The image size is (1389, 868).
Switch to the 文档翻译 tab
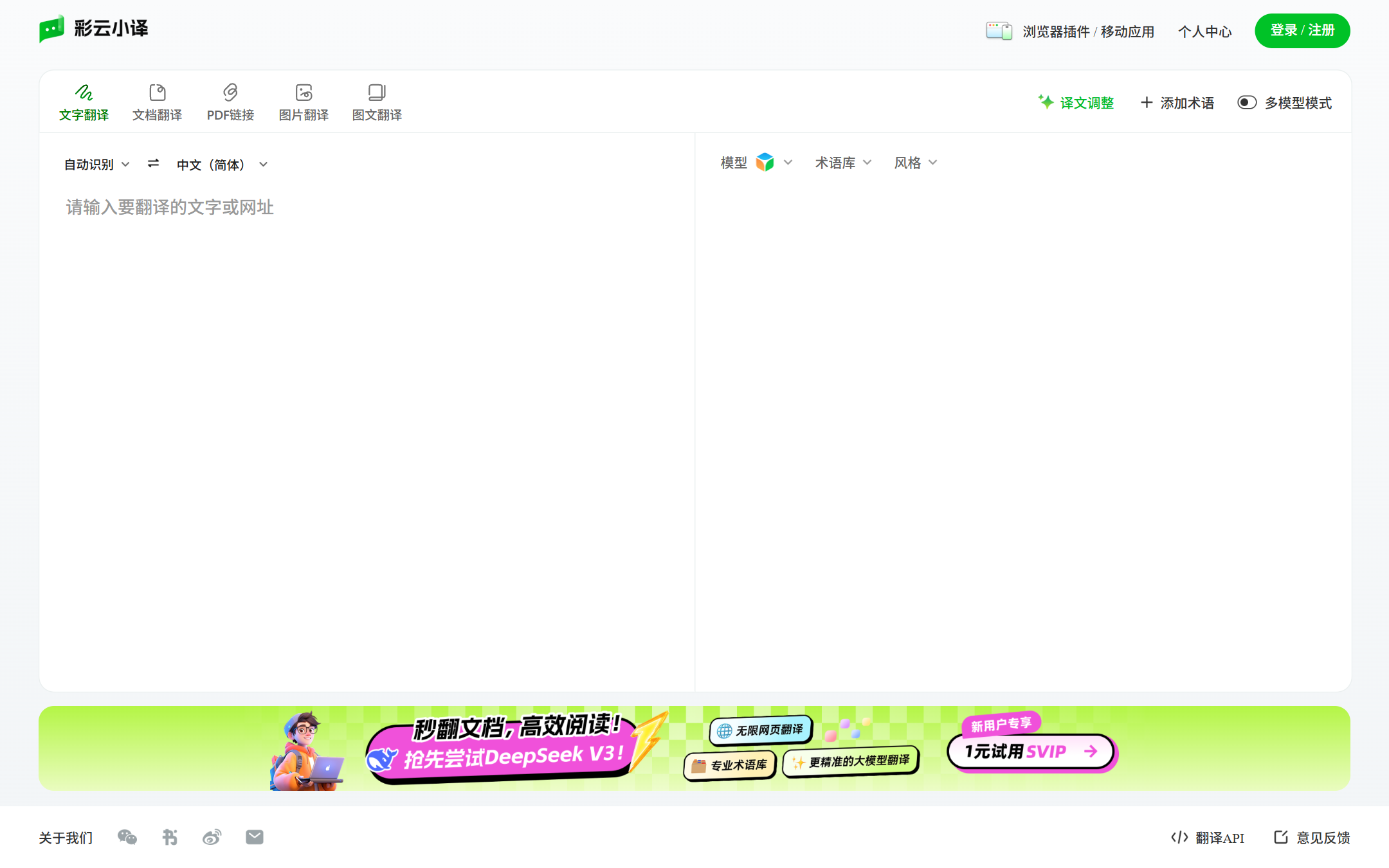point(157,102)
